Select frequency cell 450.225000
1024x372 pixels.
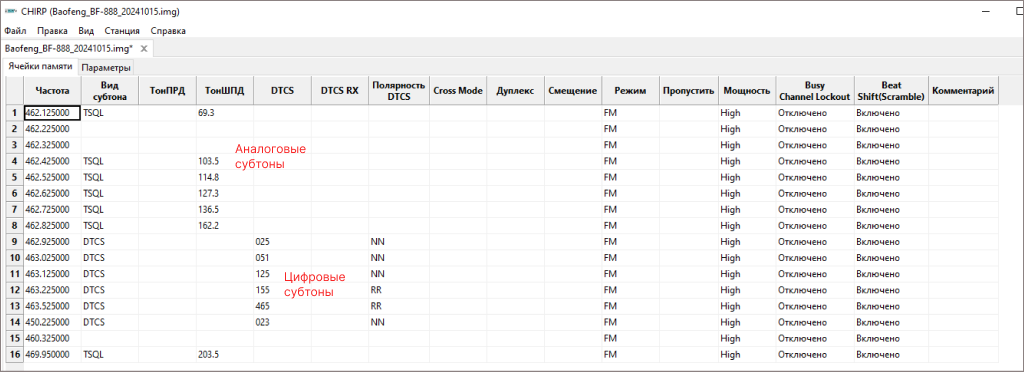click(x=53, y=322)
